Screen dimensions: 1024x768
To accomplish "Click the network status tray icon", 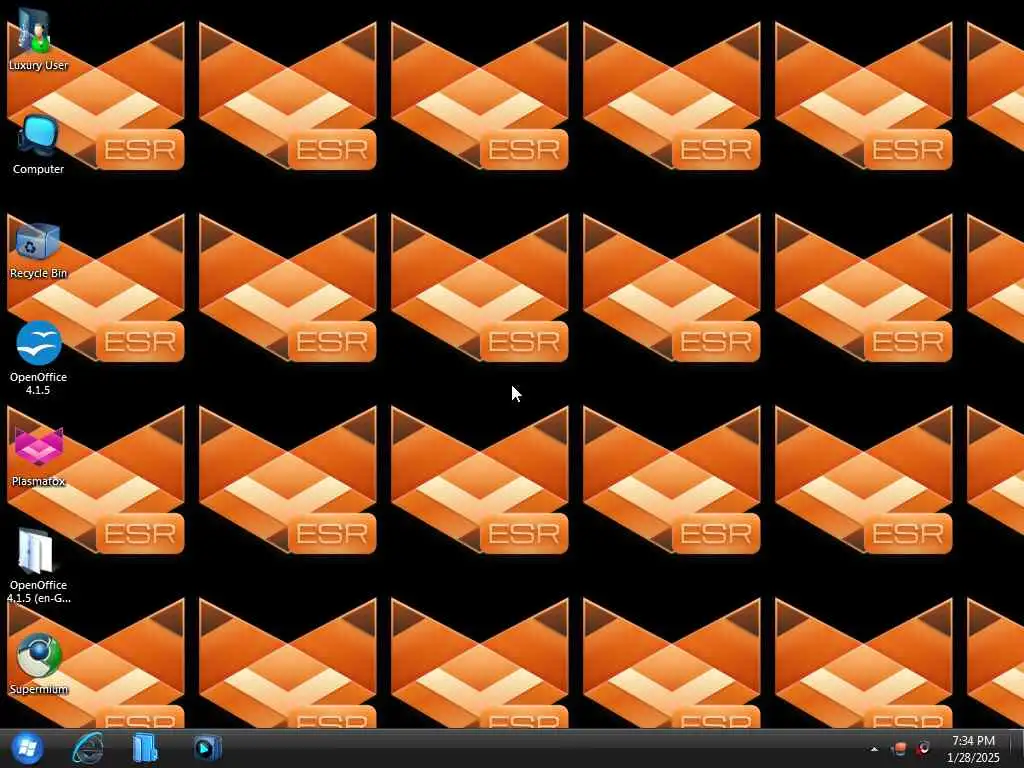I will pos(900,748).
